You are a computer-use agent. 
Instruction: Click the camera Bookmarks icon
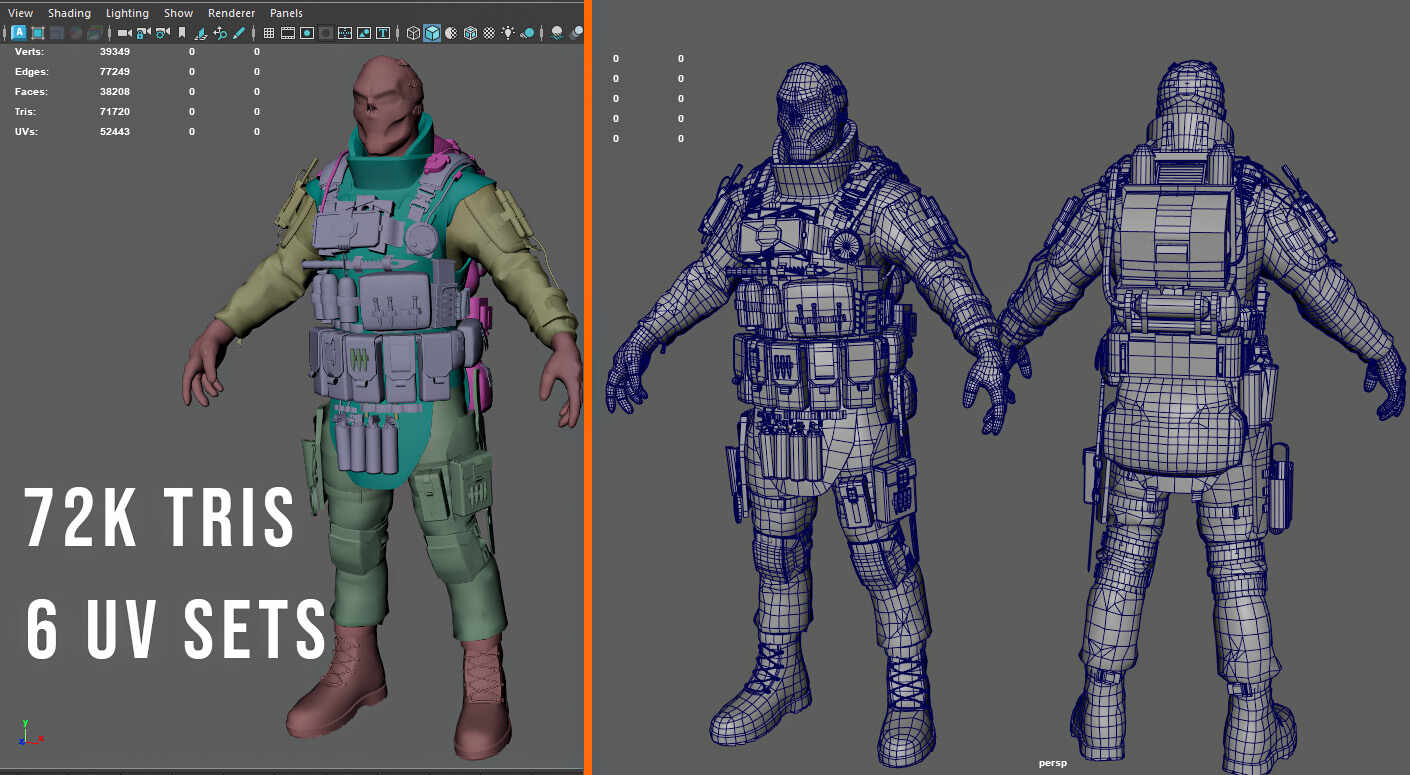tap(181, 33)
